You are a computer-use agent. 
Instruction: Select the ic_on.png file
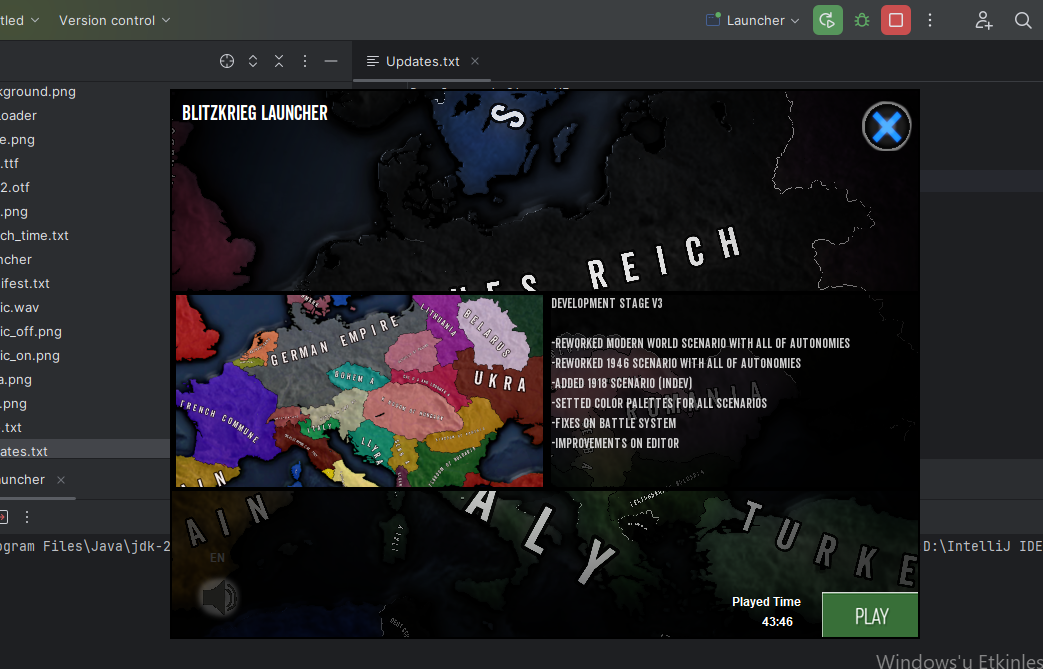(x=30, y=355)
